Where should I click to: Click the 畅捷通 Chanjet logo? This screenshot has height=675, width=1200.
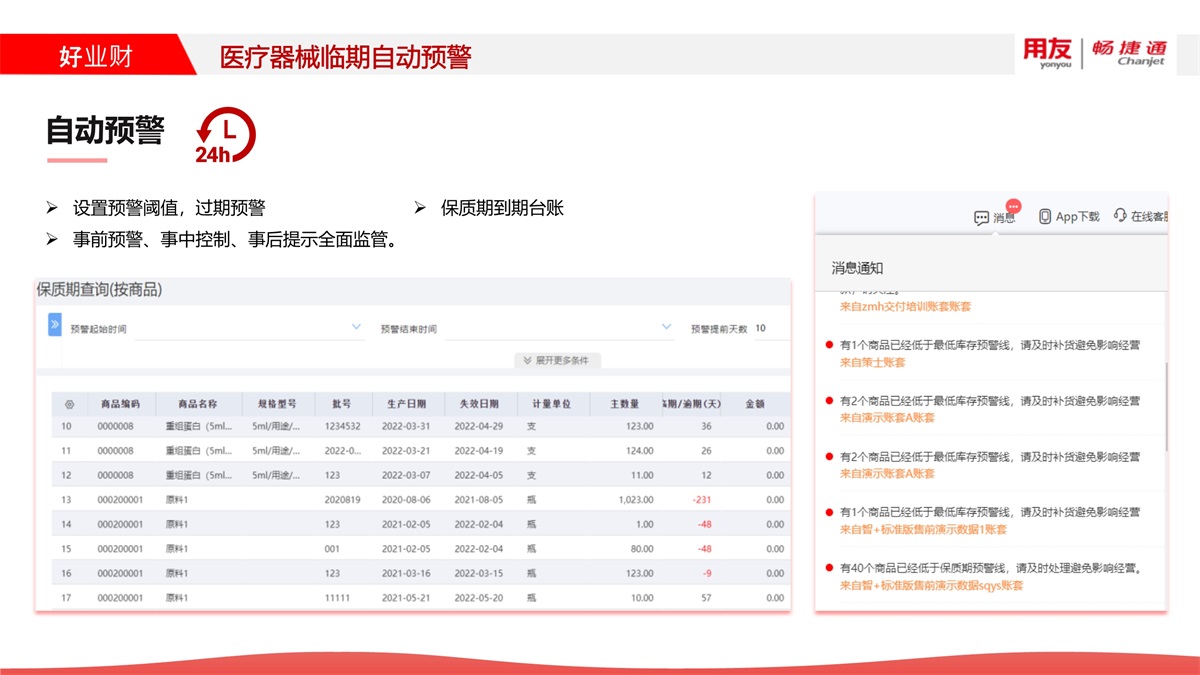pos(1128,53)
